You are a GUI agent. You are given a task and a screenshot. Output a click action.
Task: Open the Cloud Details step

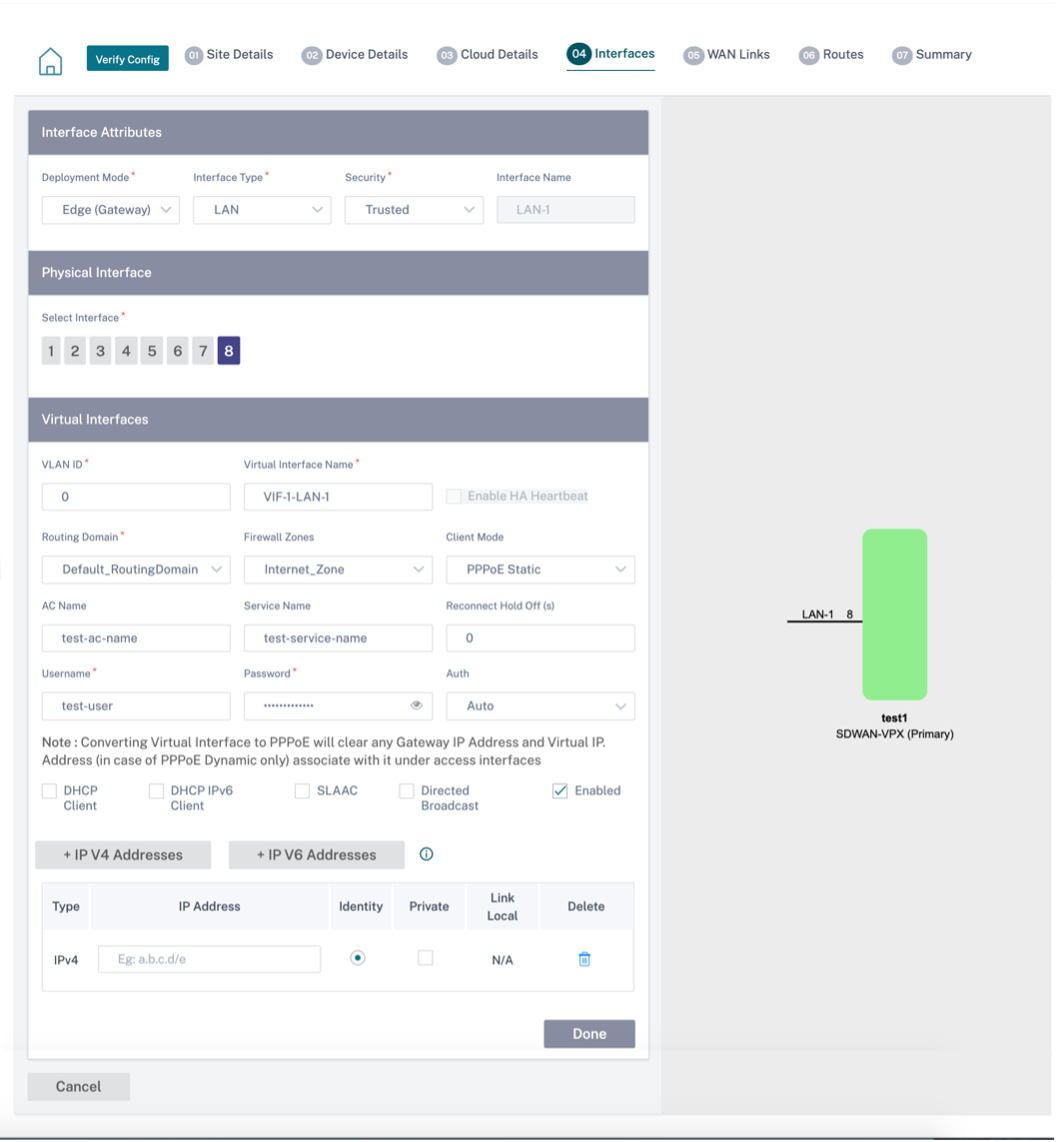pos(487,55)
